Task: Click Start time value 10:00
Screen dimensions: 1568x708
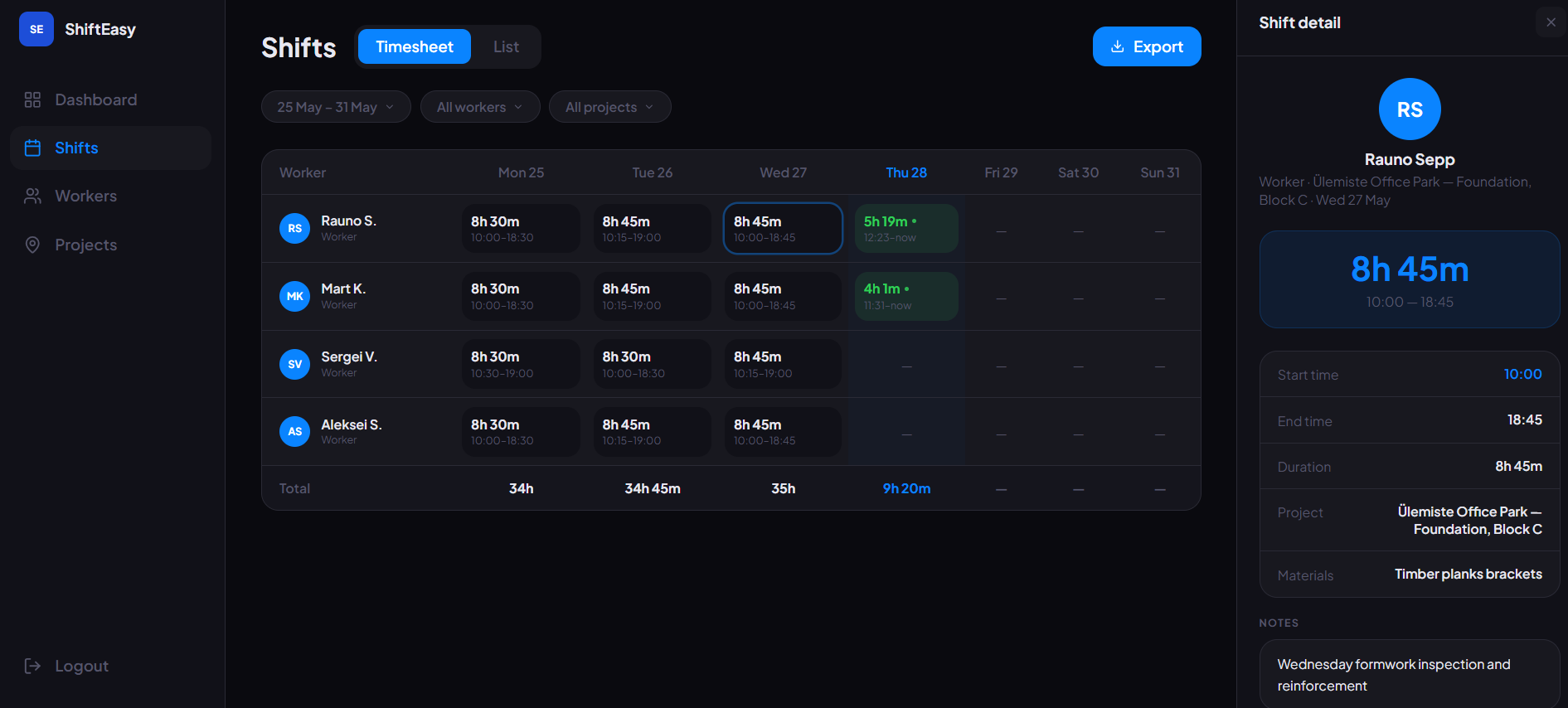Action: pyautogui.click(x=1522, y=374)
